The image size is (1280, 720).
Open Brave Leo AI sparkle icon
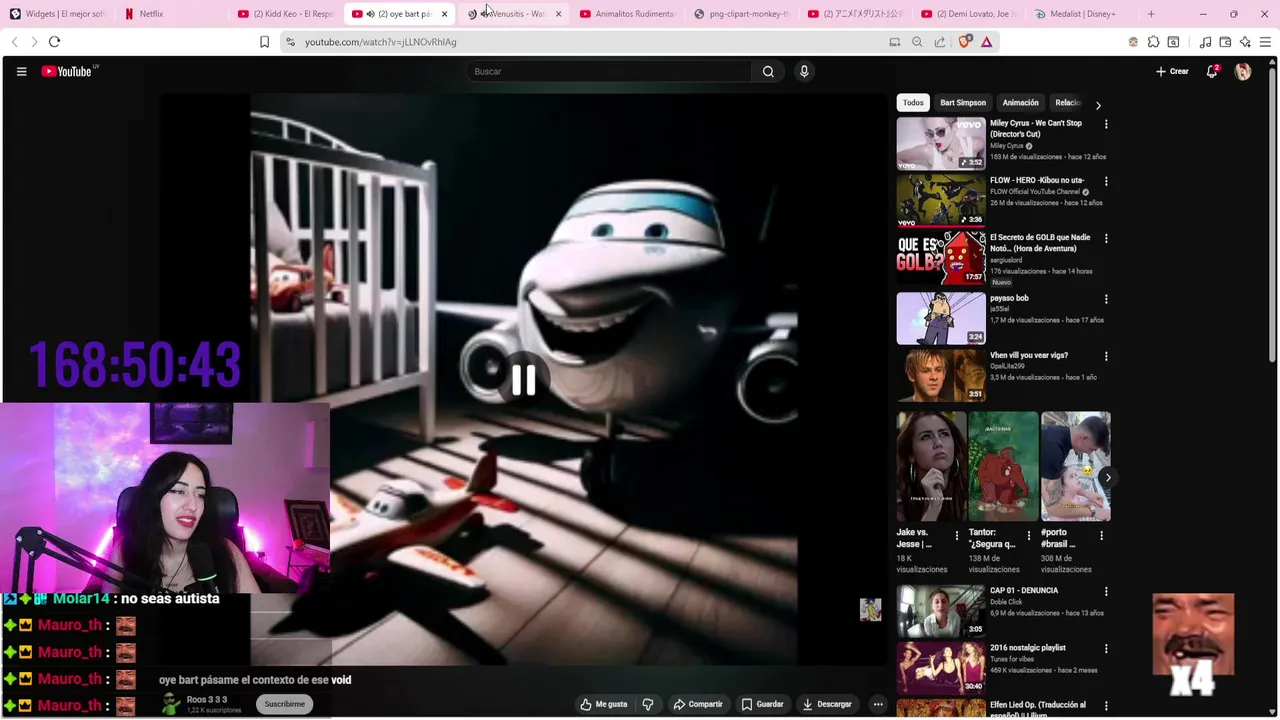[1245, 42]
